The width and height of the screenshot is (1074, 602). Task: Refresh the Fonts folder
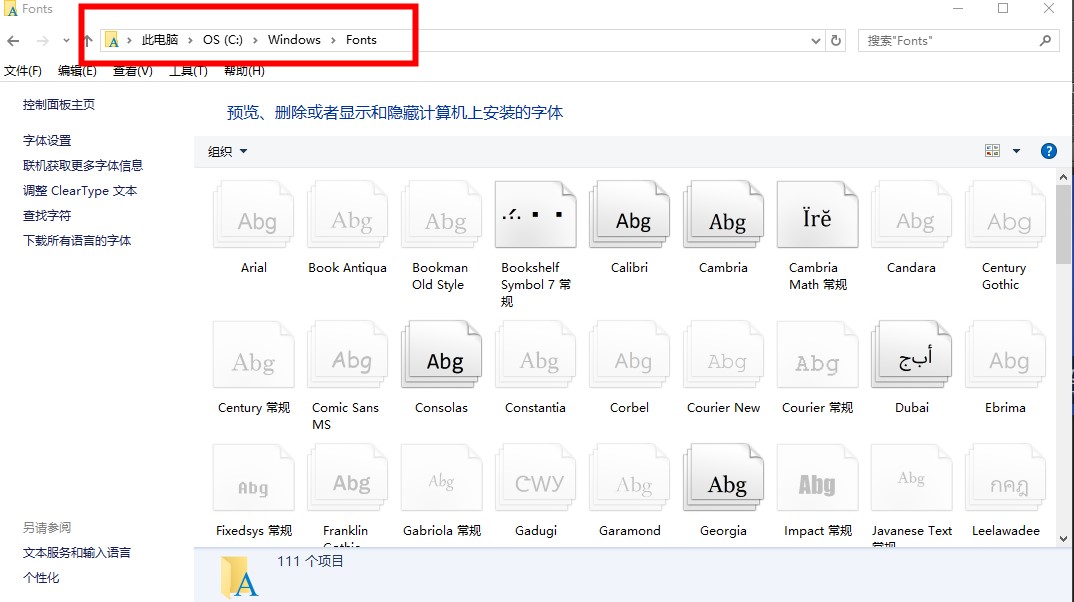(836, 40)
